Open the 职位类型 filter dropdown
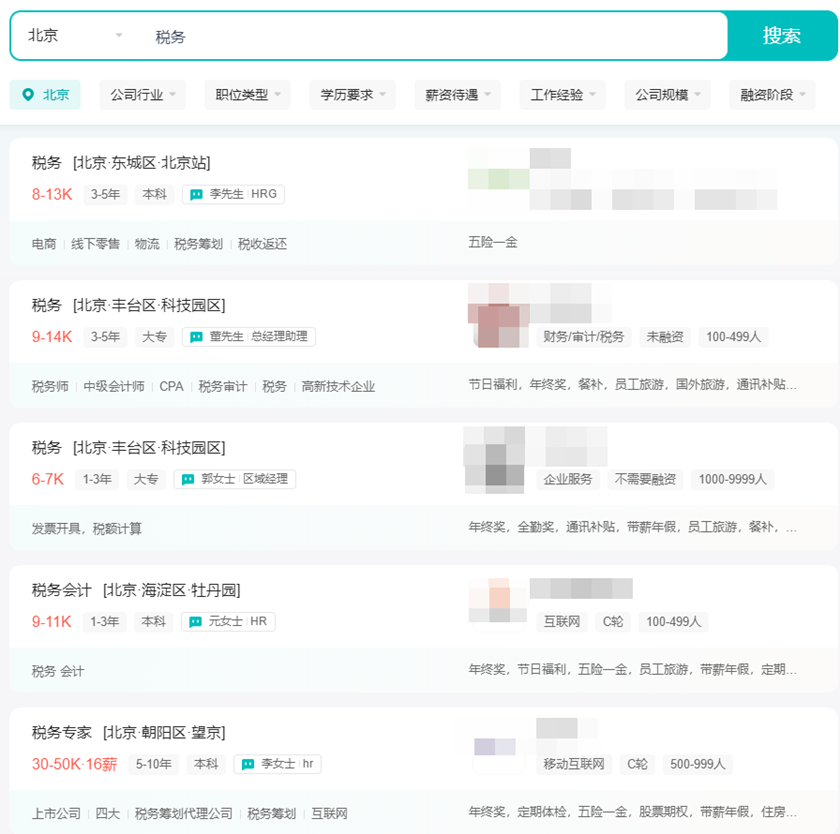This screenshot has width=840, height=834. (247, 94)
